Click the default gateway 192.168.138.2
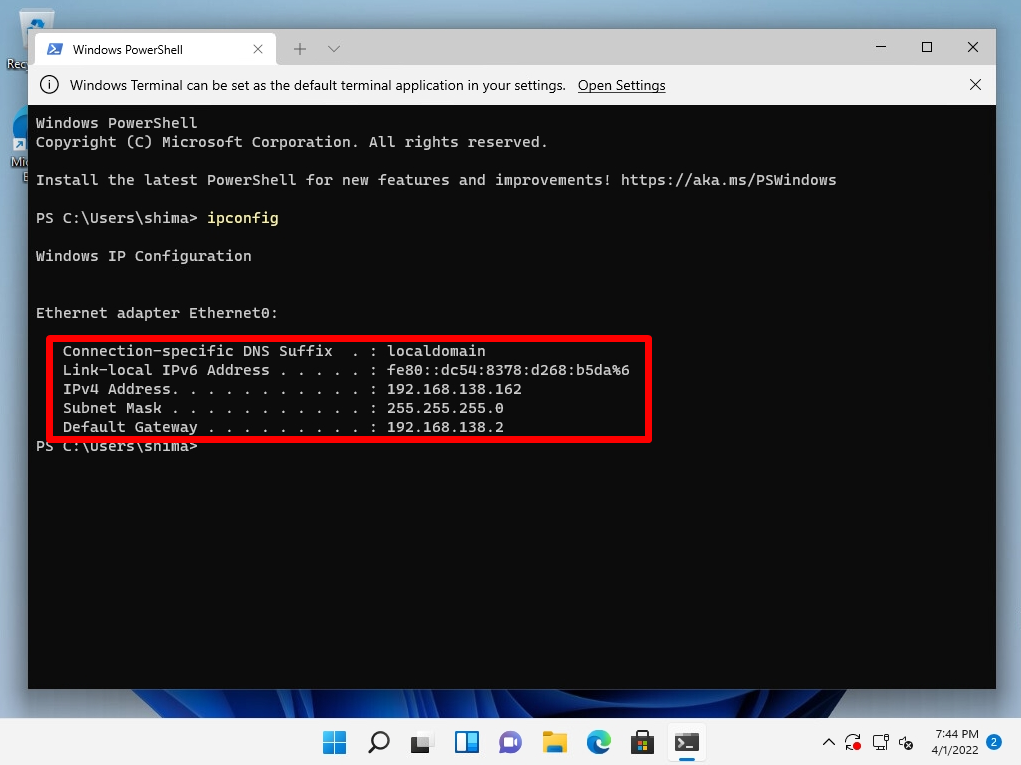The height and width of the screenshot is (765, 1021). (445, 427)
